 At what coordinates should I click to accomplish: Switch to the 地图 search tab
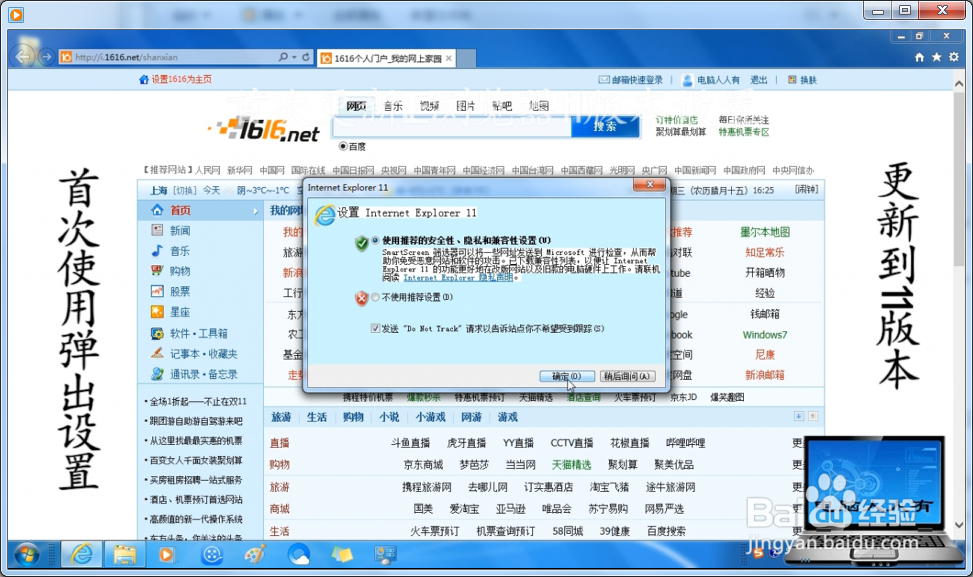[x=538, y=106]
